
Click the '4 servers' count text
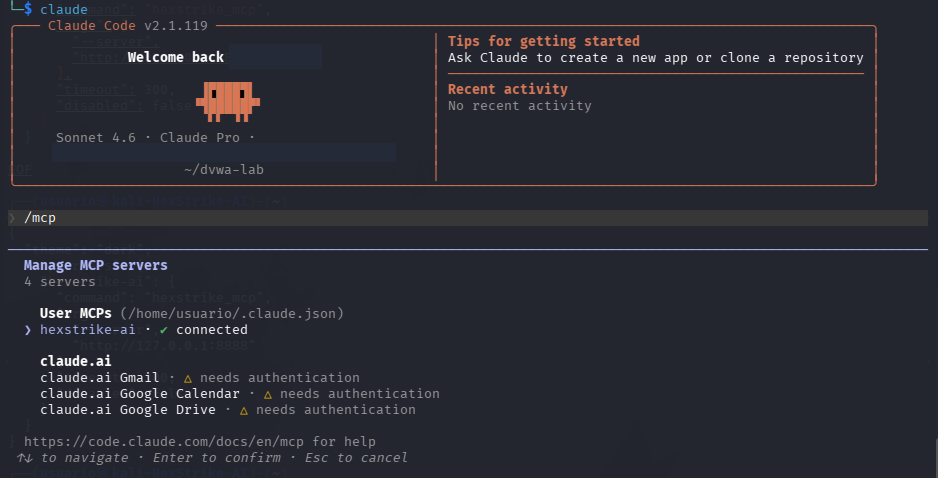tap(60, 282)
